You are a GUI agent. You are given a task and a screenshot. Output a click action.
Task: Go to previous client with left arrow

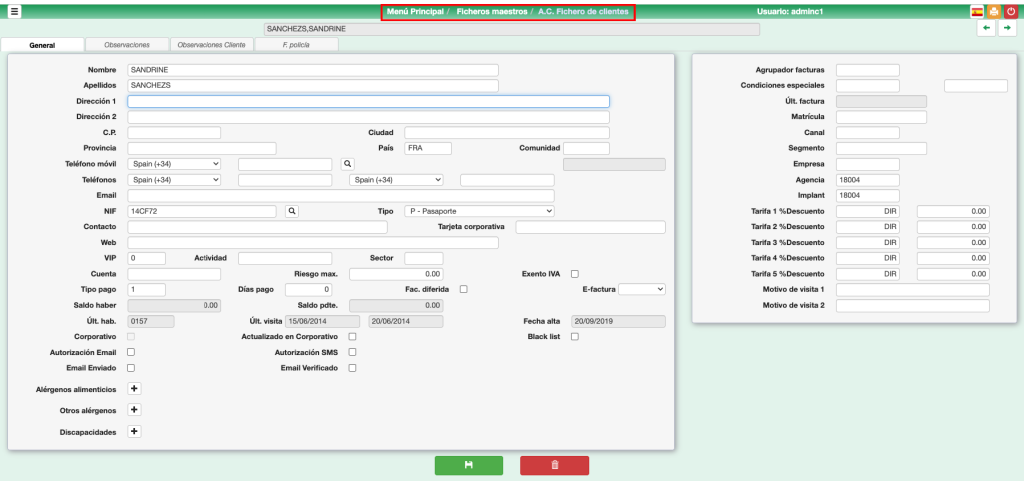point(987,29)
